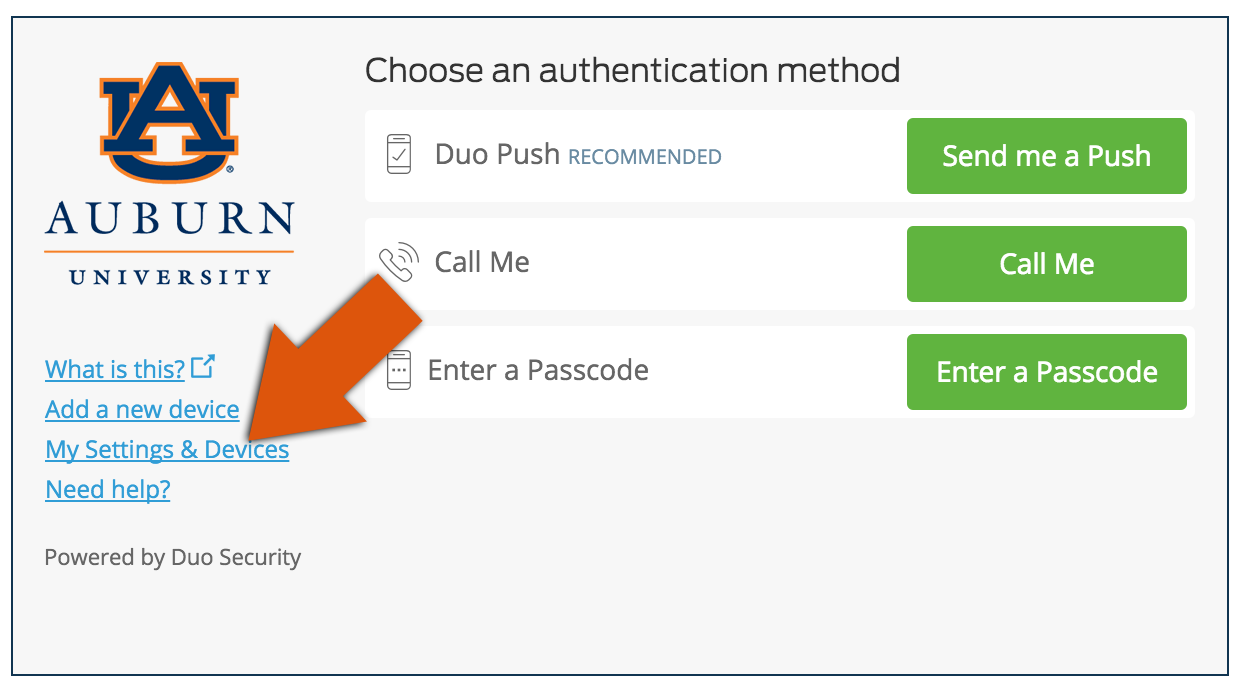Click the green Enter a Passcode button
The image size is (1240, 688).
coord(1046,372)
